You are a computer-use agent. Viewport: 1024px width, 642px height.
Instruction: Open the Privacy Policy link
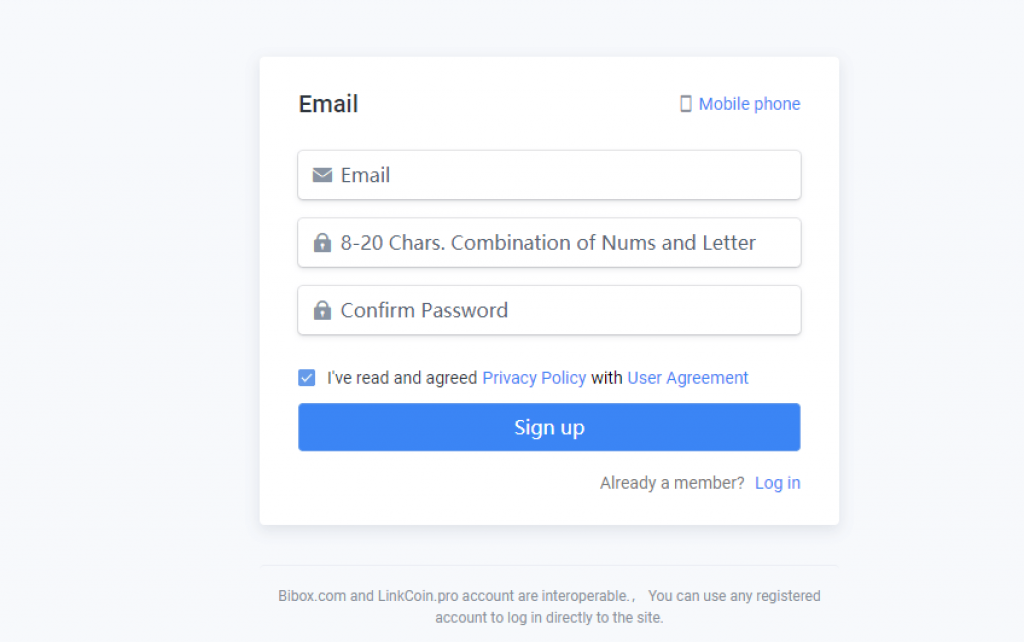click(x=534, y=377)
